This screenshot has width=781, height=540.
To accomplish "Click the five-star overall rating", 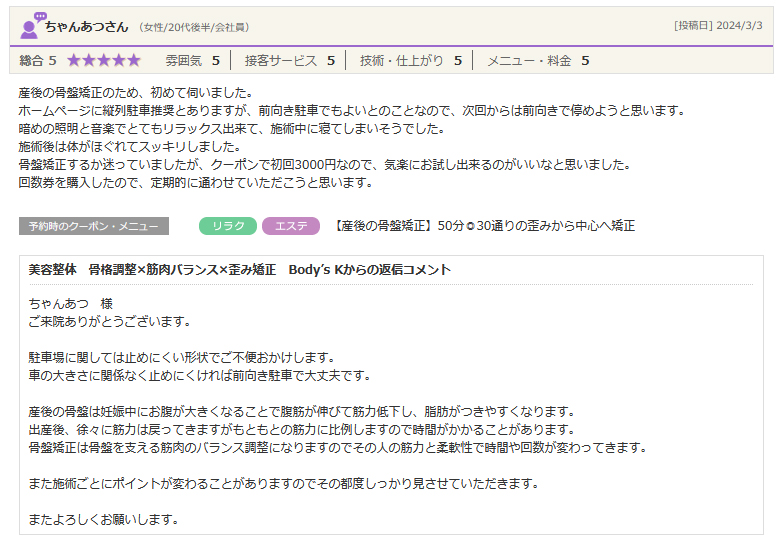I will [104, 61].
